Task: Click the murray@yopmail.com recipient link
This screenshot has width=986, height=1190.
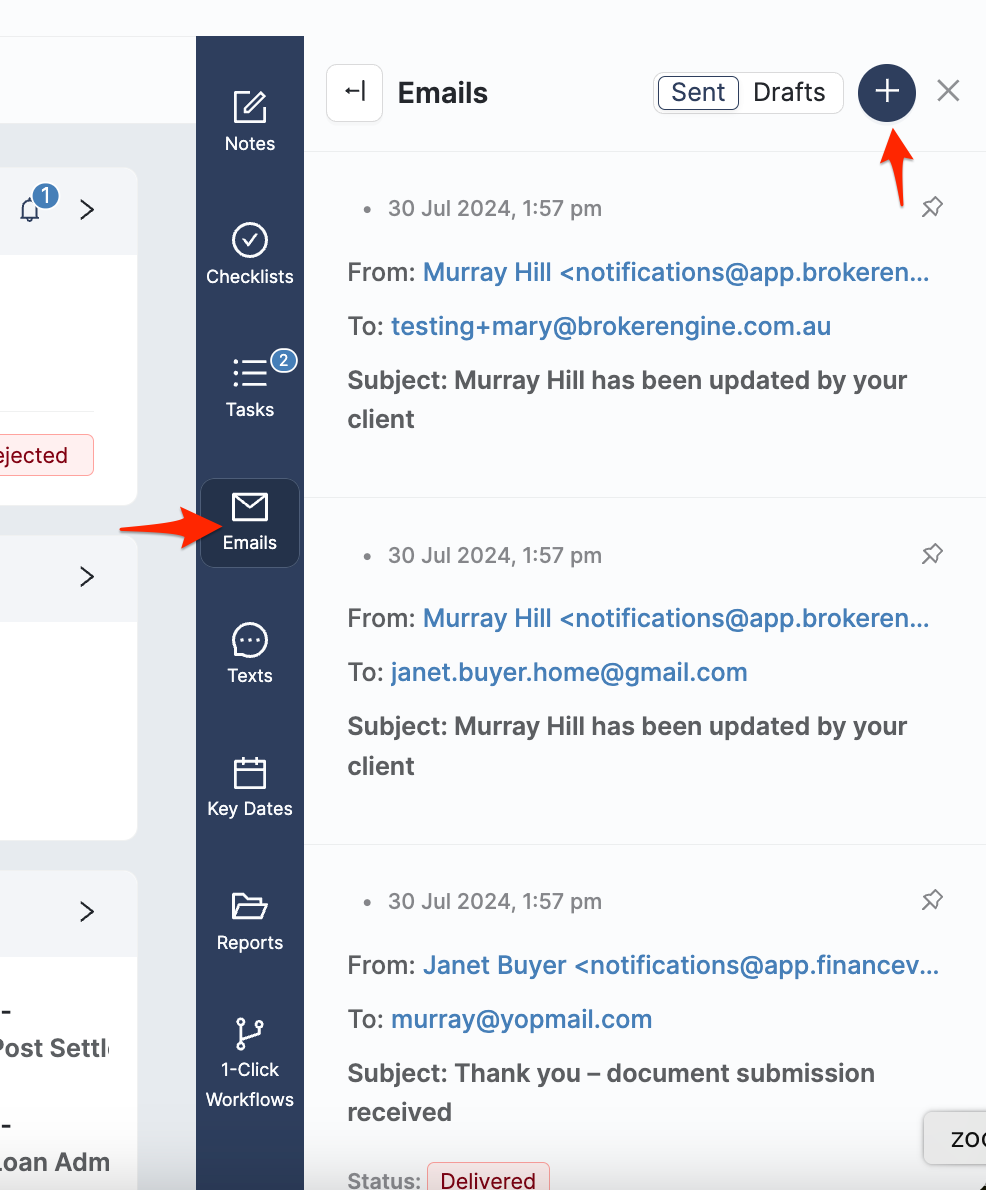Action: pos(521,1020)
